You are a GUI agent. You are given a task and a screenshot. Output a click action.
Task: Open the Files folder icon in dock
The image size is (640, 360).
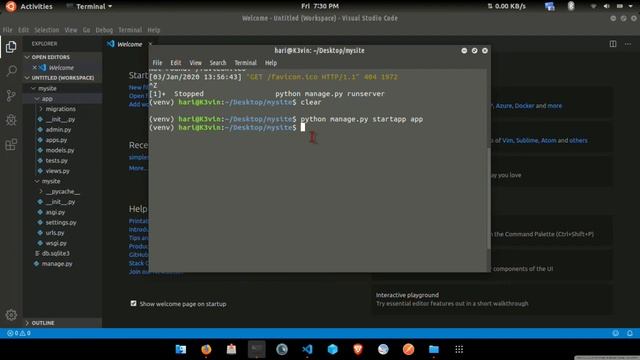434,349
